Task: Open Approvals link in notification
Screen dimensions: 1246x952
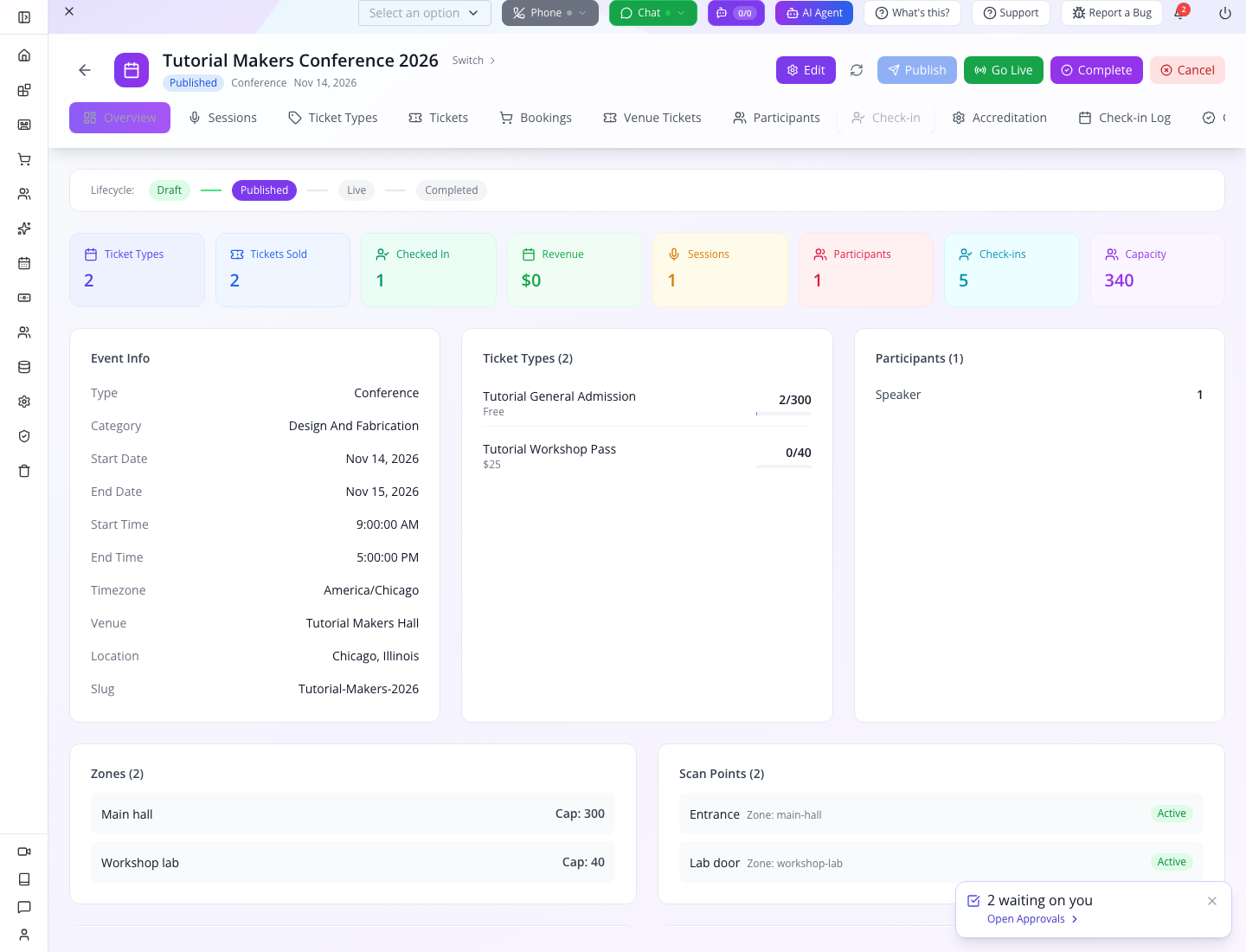Action: [1032, 919]
